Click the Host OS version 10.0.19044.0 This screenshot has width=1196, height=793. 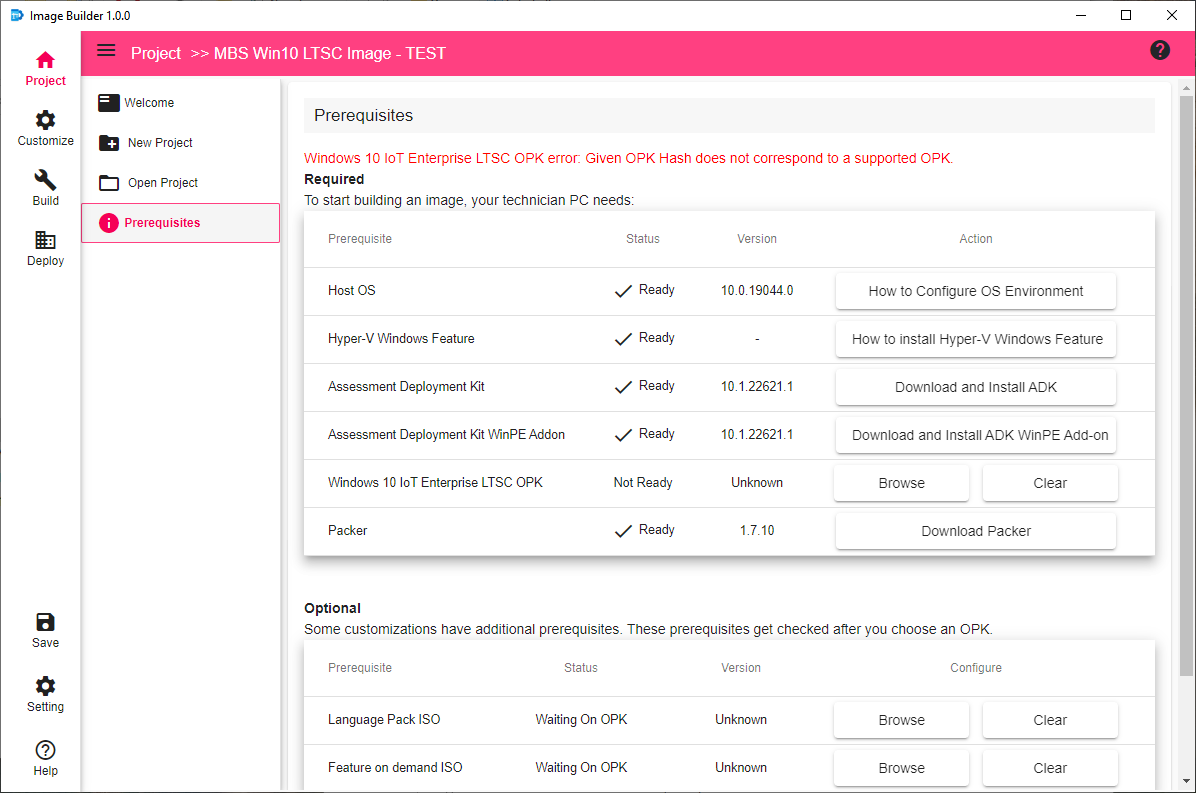(757, 291)
